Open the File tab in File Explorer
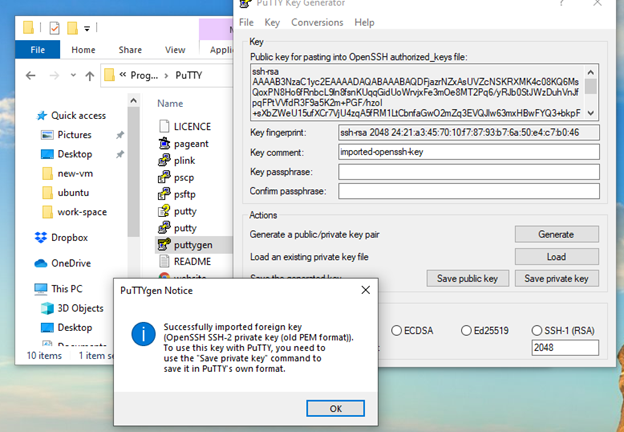 [x=37, y=50]
